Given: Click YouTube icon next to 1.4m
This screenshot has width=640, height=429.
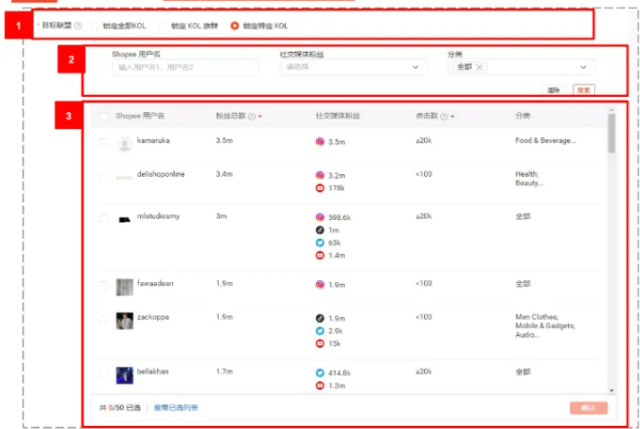Looking at the screenshot, I should [320, 255].
